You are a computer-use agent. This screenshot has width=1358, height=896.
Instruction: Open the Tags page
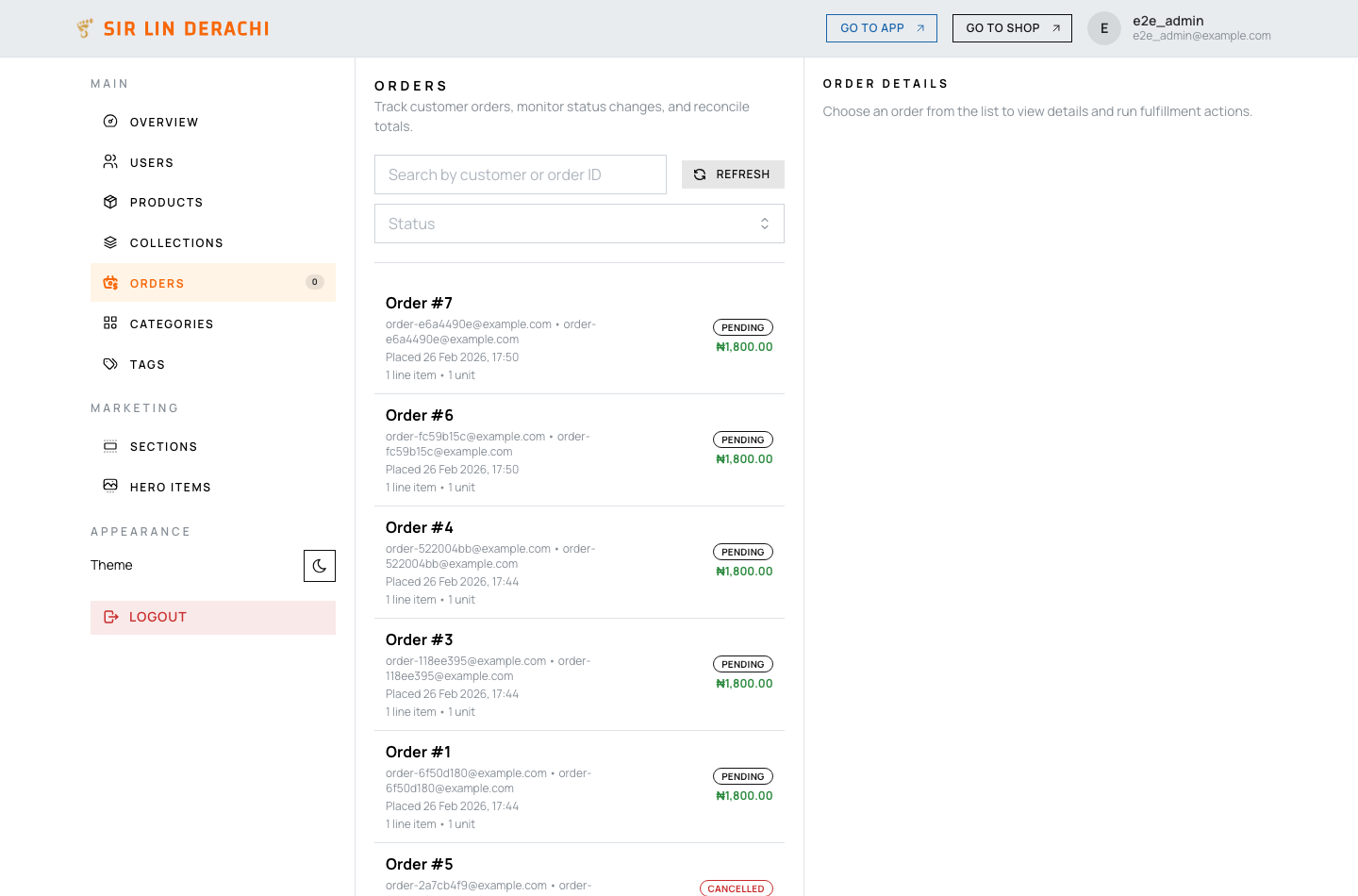tap(213, 364)
